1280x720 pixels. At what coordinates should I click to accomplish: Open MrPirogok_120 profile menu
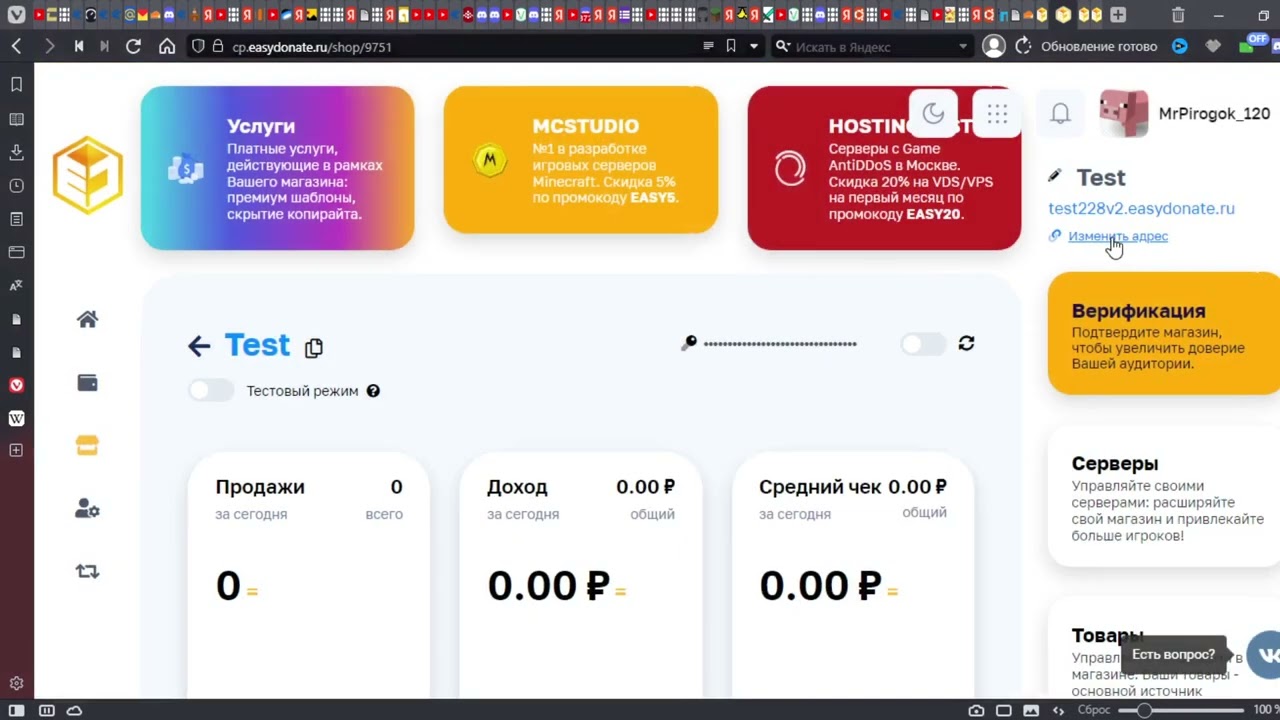(x=1185, y=114)
